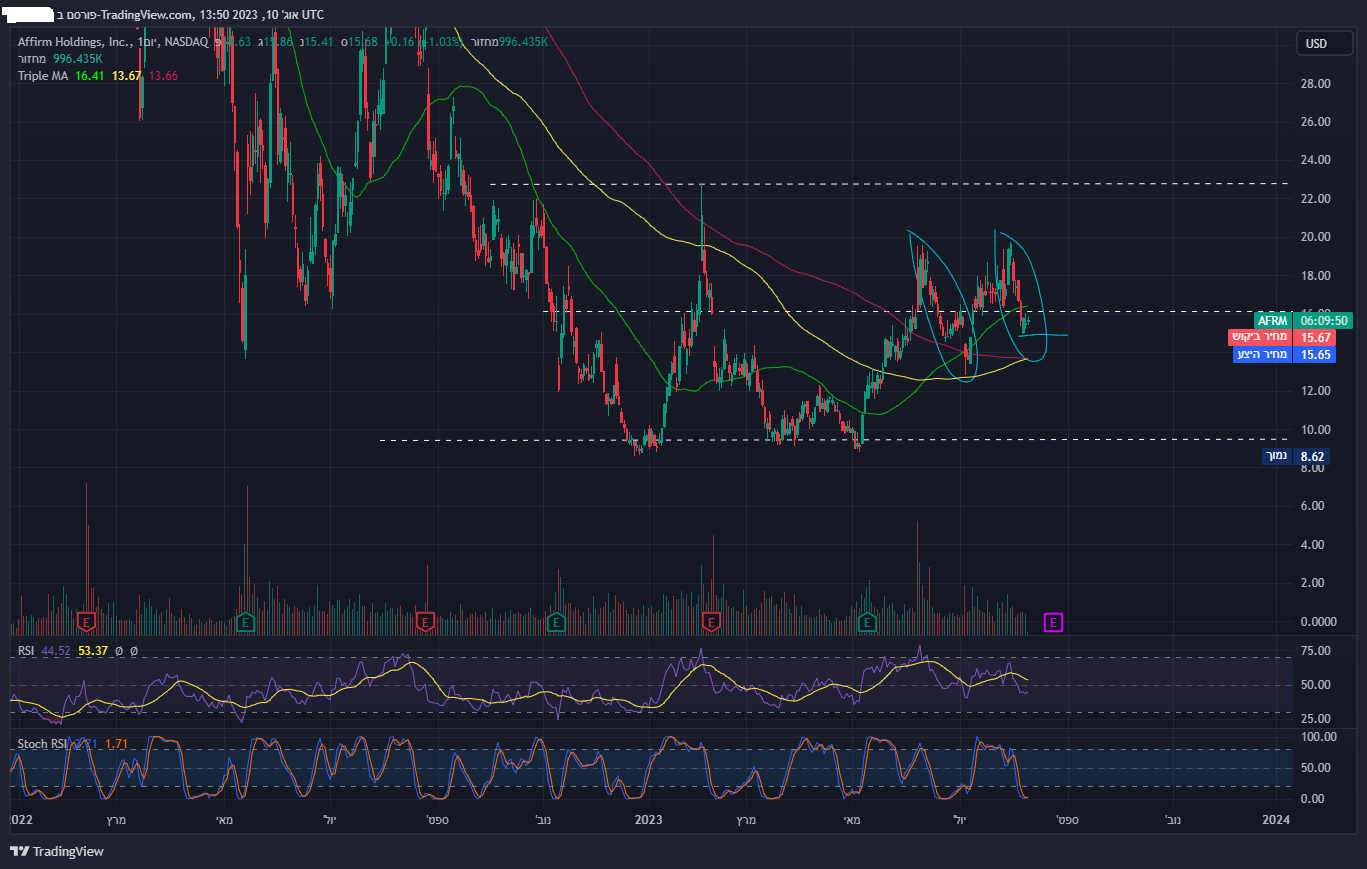Click the 26.00 price axis label

pyautogui.click(x=1316, y=122)
